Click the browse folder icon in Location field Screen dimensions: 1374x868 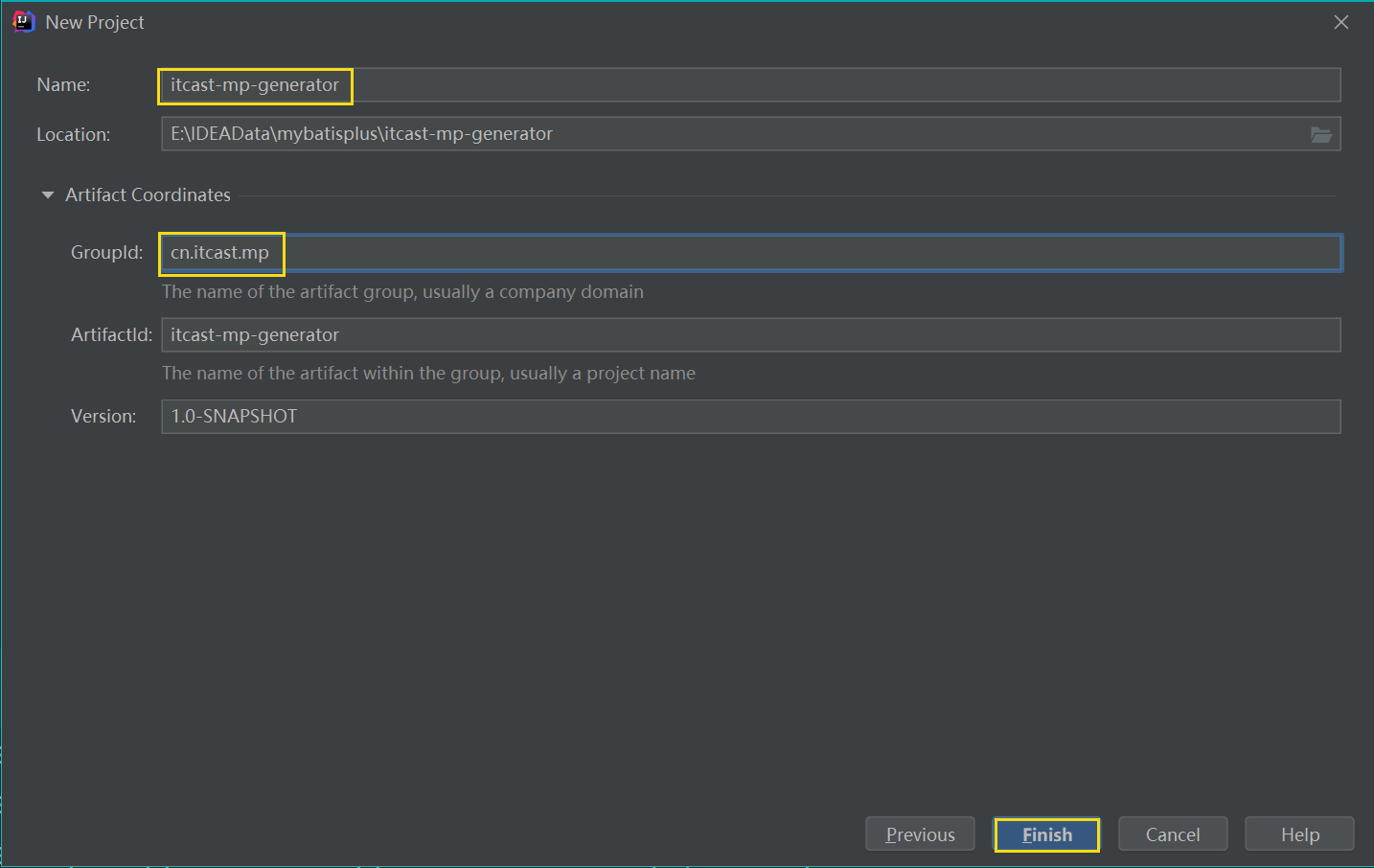(x=1321, y=134)
